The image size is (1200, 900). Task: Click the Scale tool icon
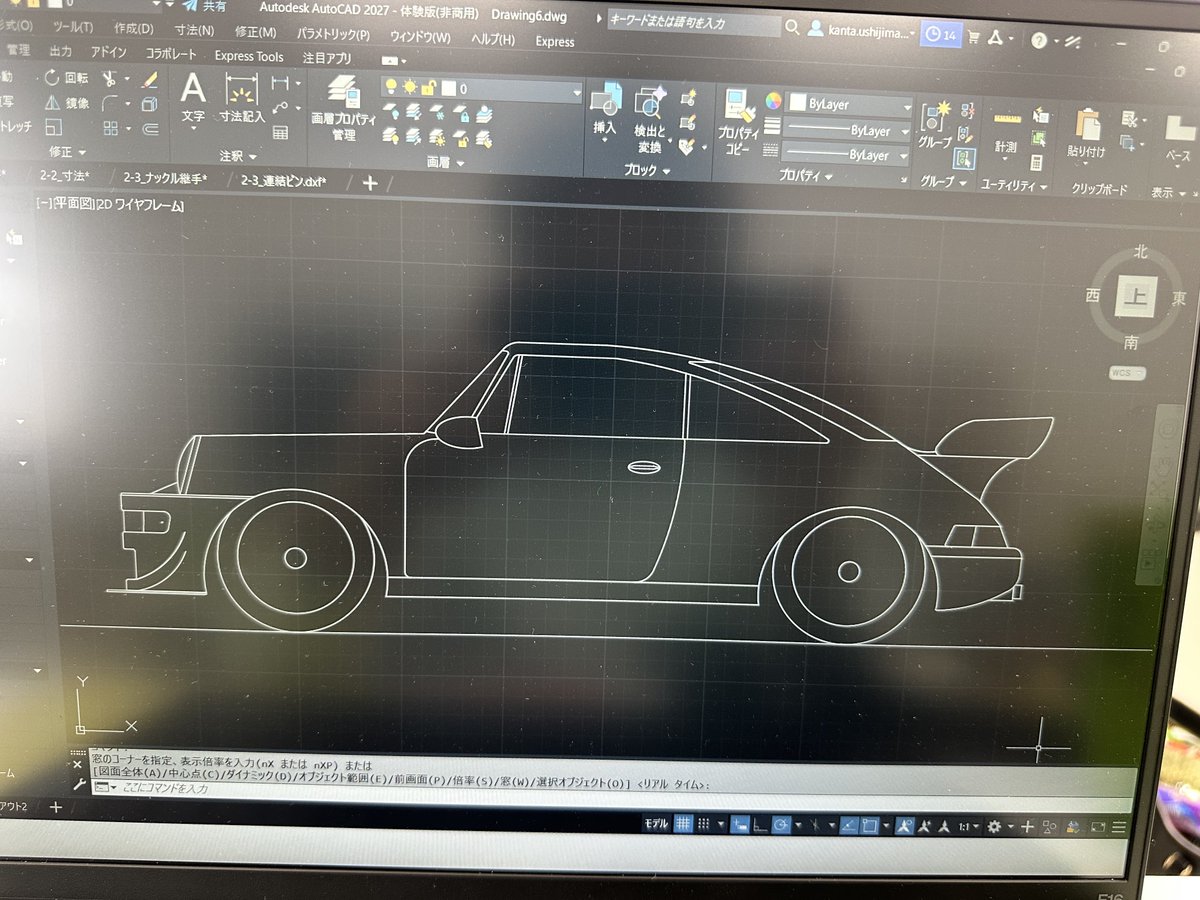(53, 127)
